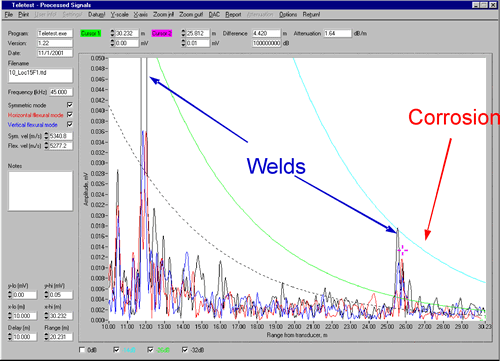The width and height of the screenshot is (500, 361).
Task: Open the File menu
Action: [x=9, y=14]
